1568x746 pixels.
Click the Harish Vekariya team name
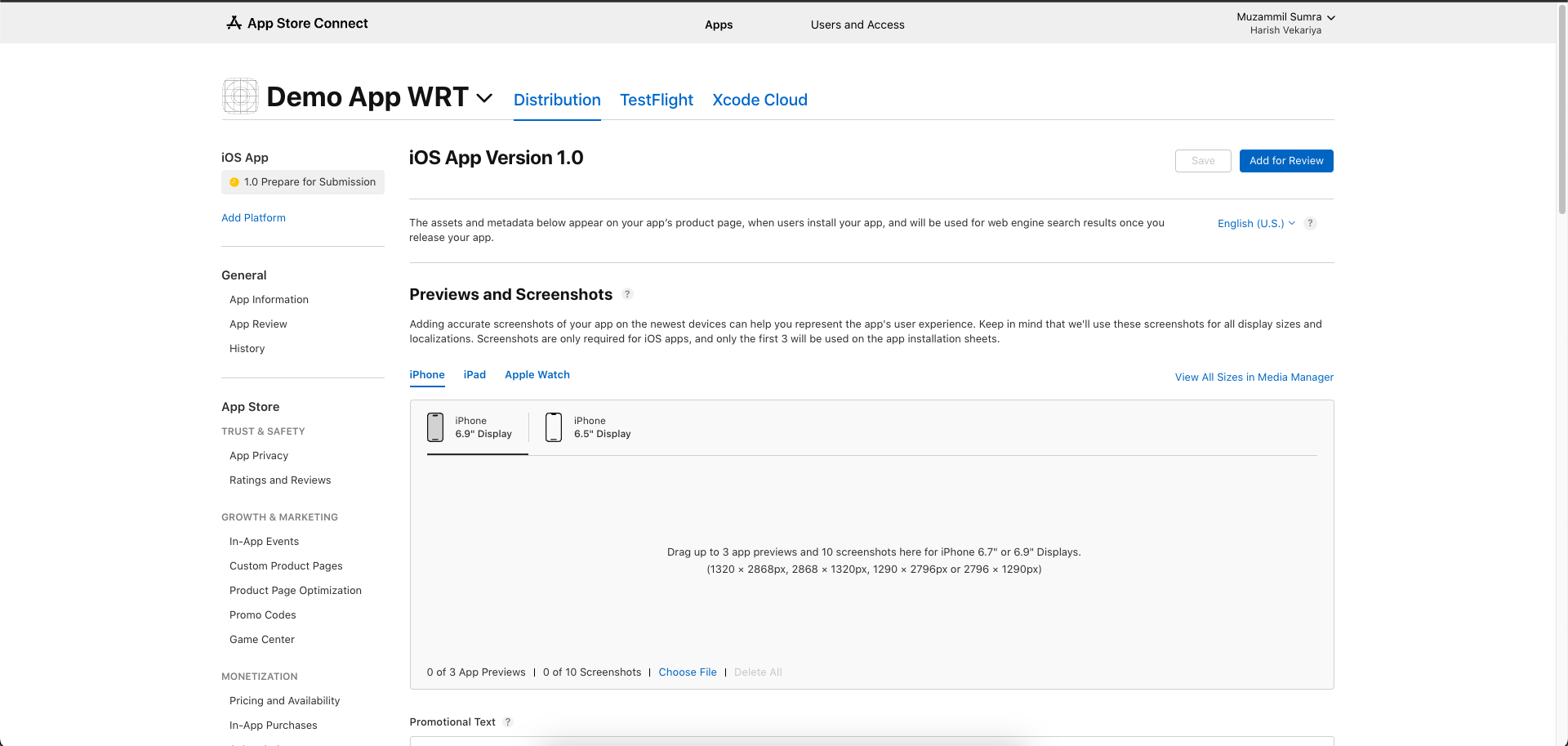pos(1285,30)
